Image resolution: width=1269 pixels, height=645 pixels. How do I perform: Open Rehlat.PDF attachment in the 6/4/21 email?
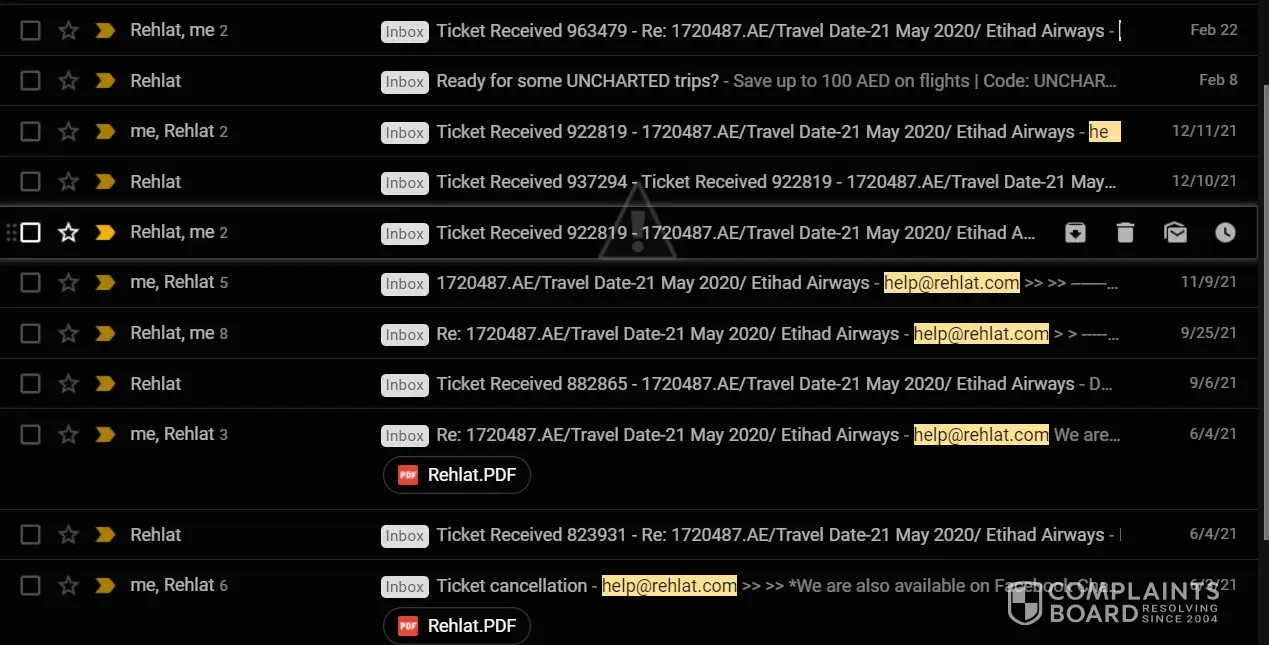(457, 475)
